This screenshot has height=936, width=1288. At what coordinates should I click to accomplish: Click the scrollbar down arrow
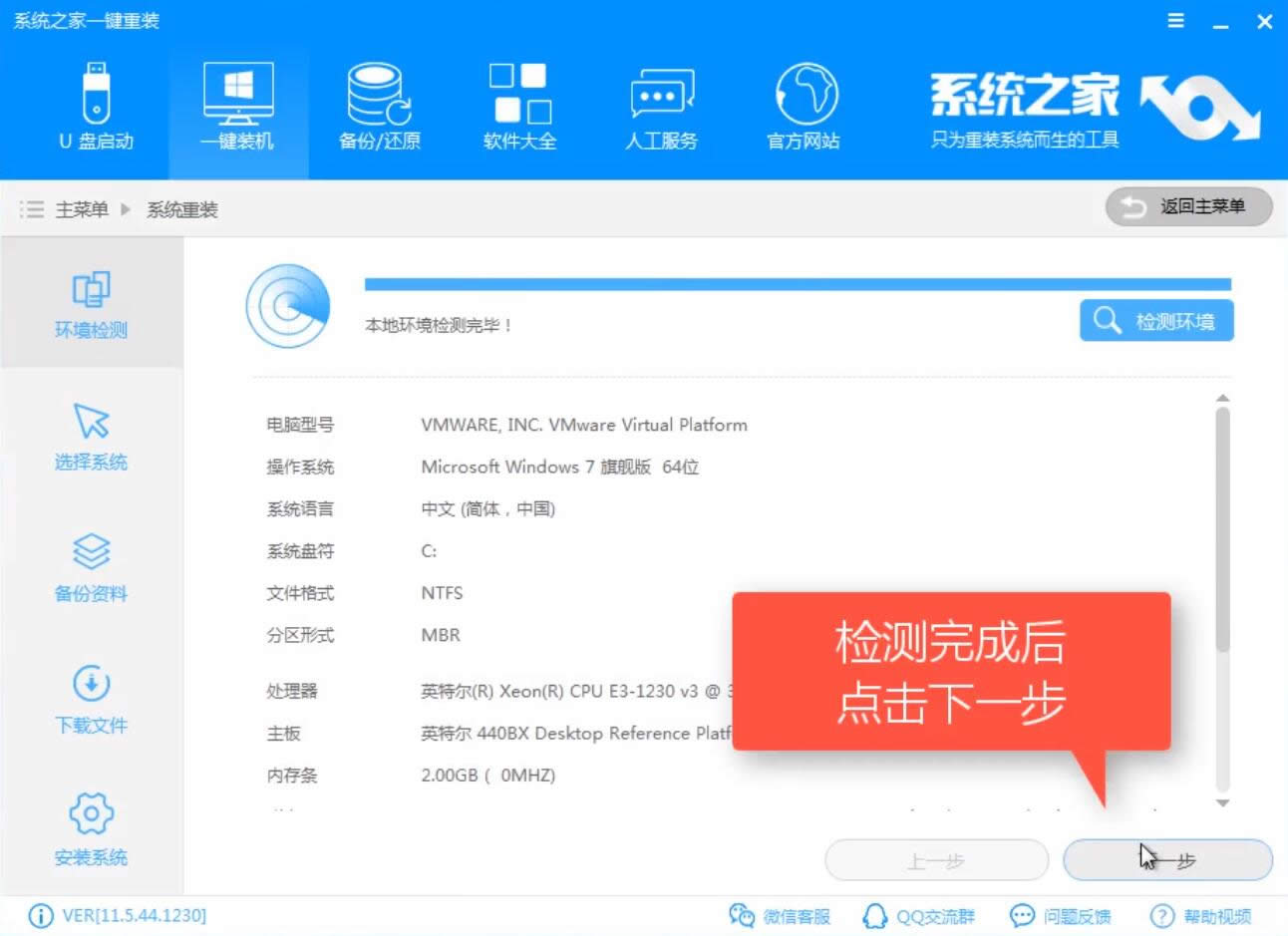click(1223, 805)
